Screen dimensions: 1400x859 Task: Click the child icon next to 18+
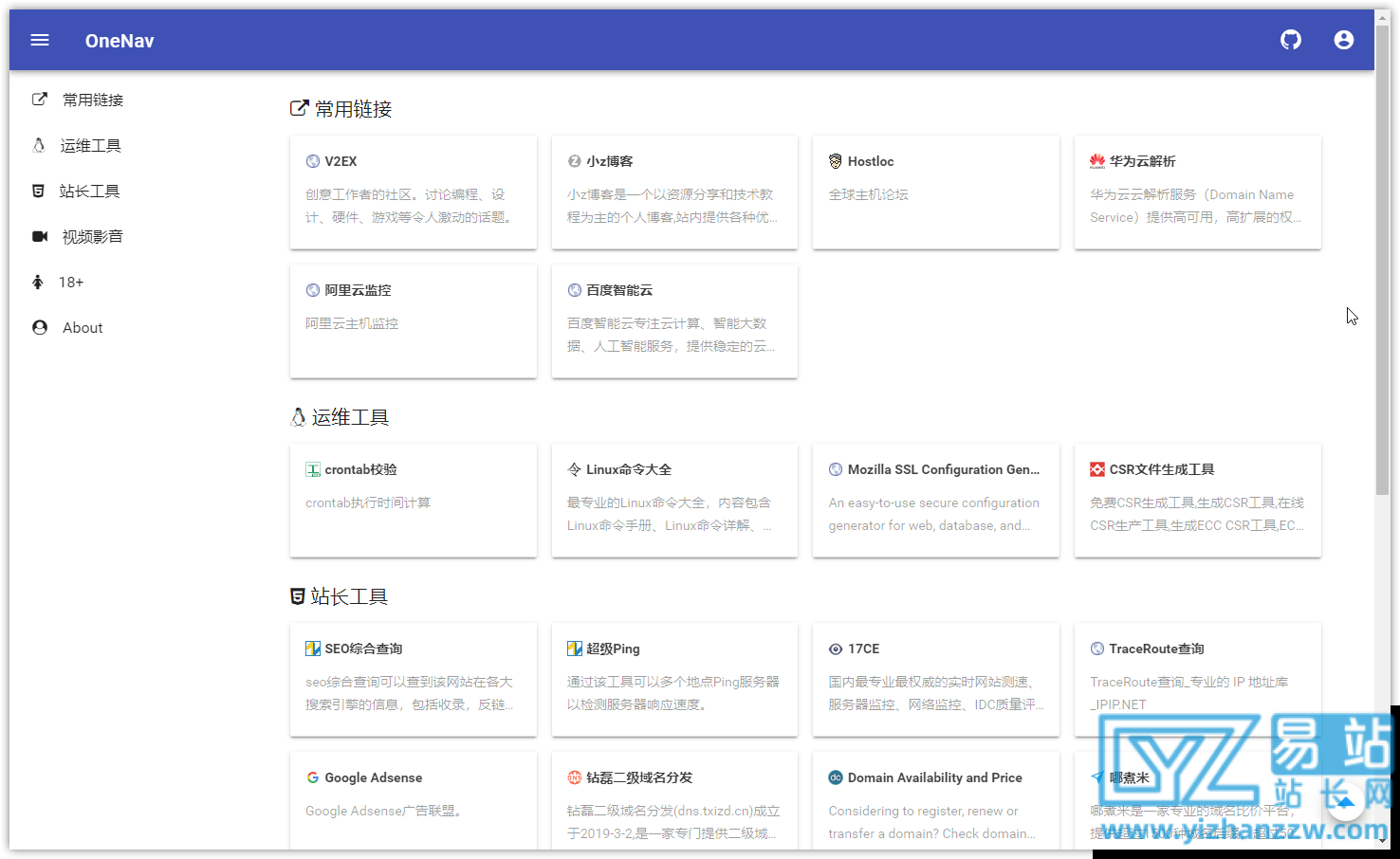pos(38,282)
